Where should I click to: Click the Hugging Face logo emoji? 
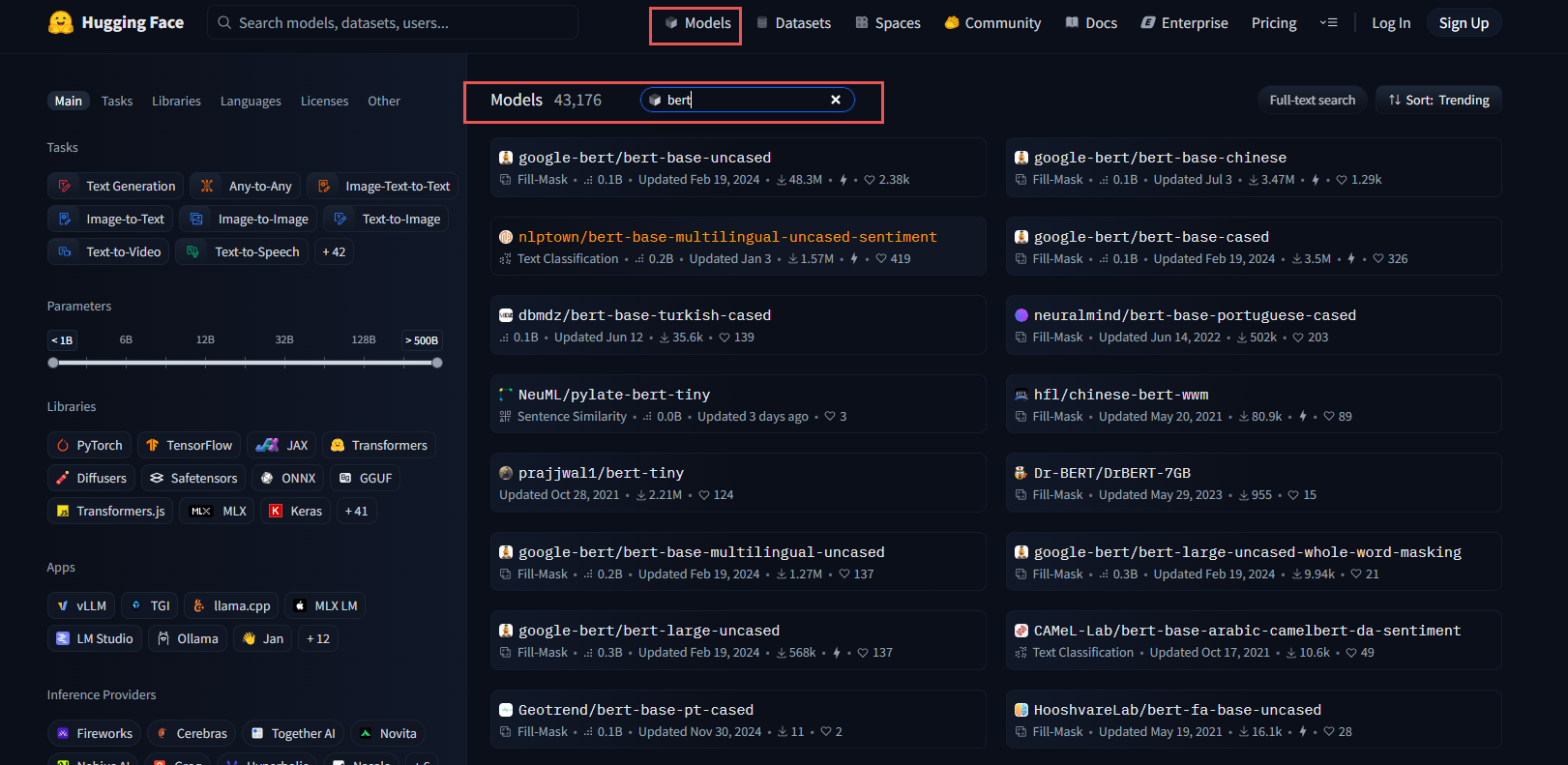click(x=61, y=22)
